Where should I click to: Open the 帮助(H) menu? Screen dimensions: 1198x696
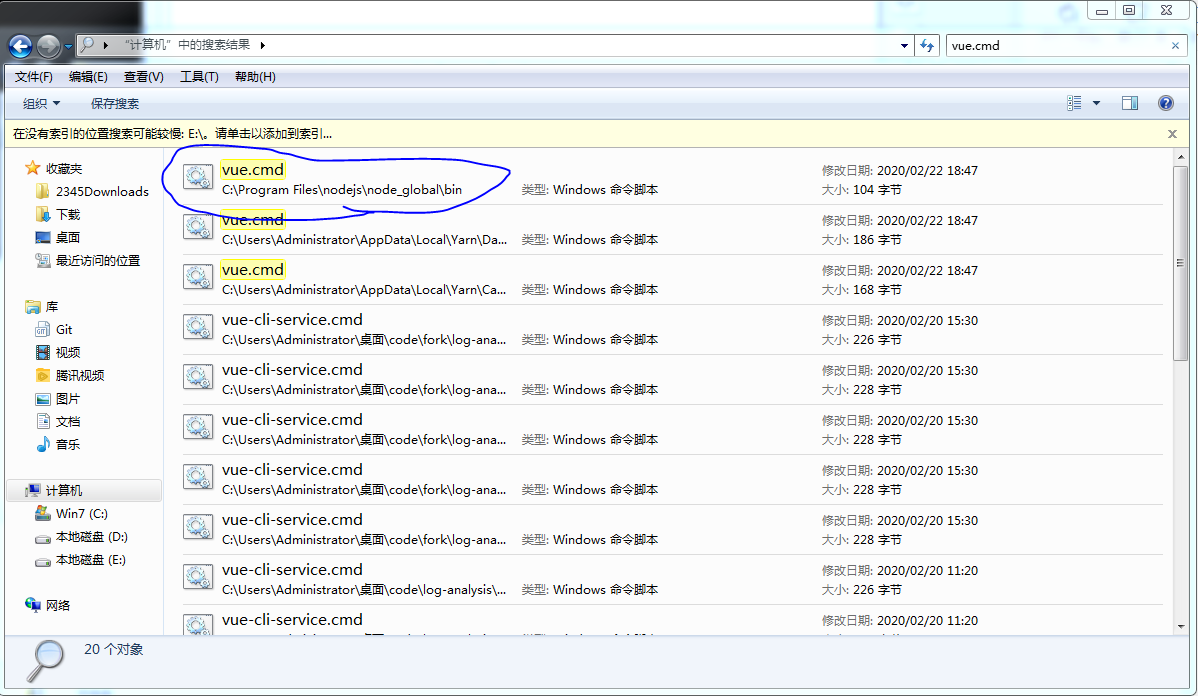[255, 76]
